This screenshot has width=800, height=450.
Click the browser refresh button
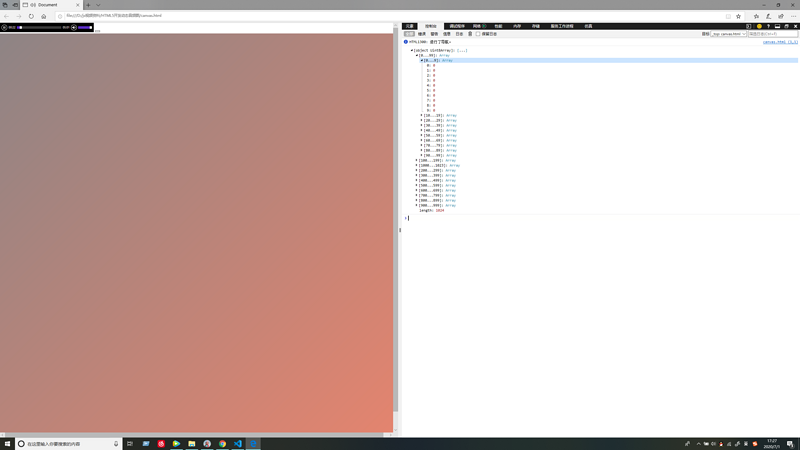pyautogui.click(x=31, y=16)
